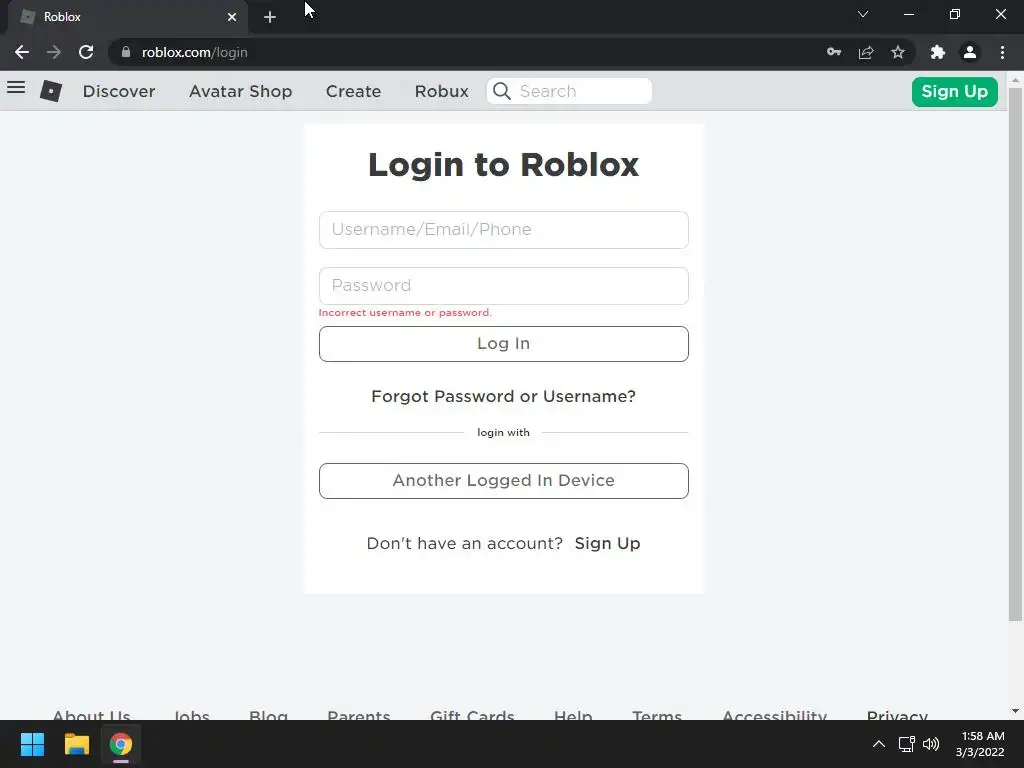Open a new tab with the plus icon
Image resolution: width=1024 pixels, height=768 pixels.
pyautogui.click(x=270, y=17)
